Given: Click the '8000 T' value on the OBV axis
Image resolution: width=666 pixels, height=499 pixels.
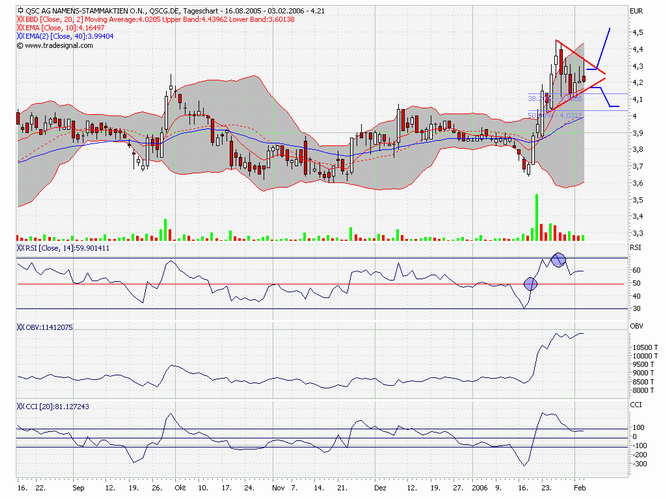Looking at the screenshot, I should click(645, 390).
